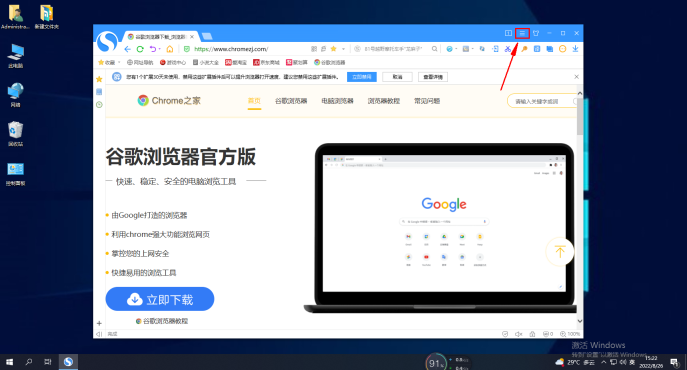
Task: Click the translate toolbar icon
Action: tap(482, 49)
